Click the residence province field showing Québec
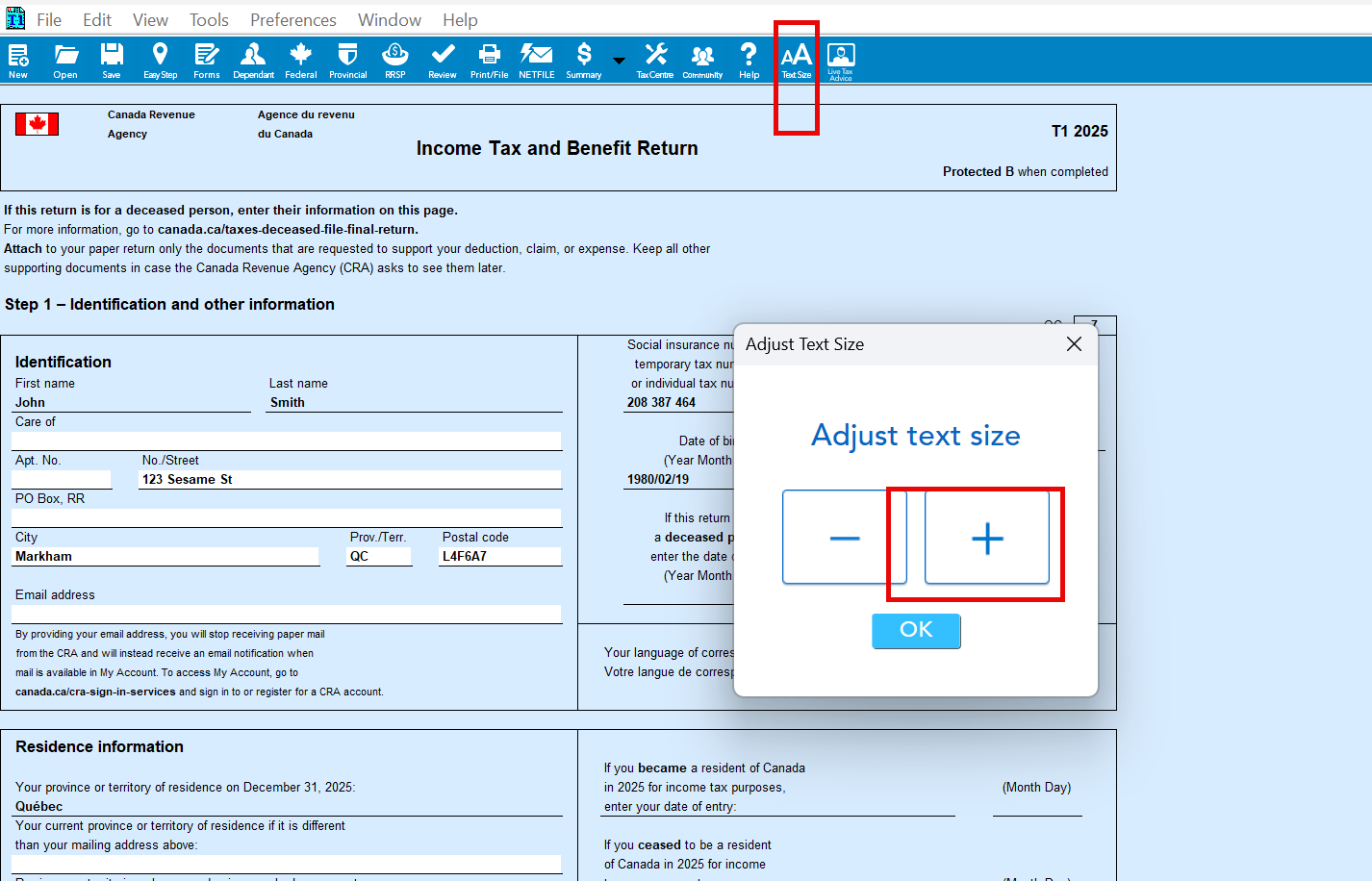Viewport: 1372px width, 881px height. (x=287, y=807)
